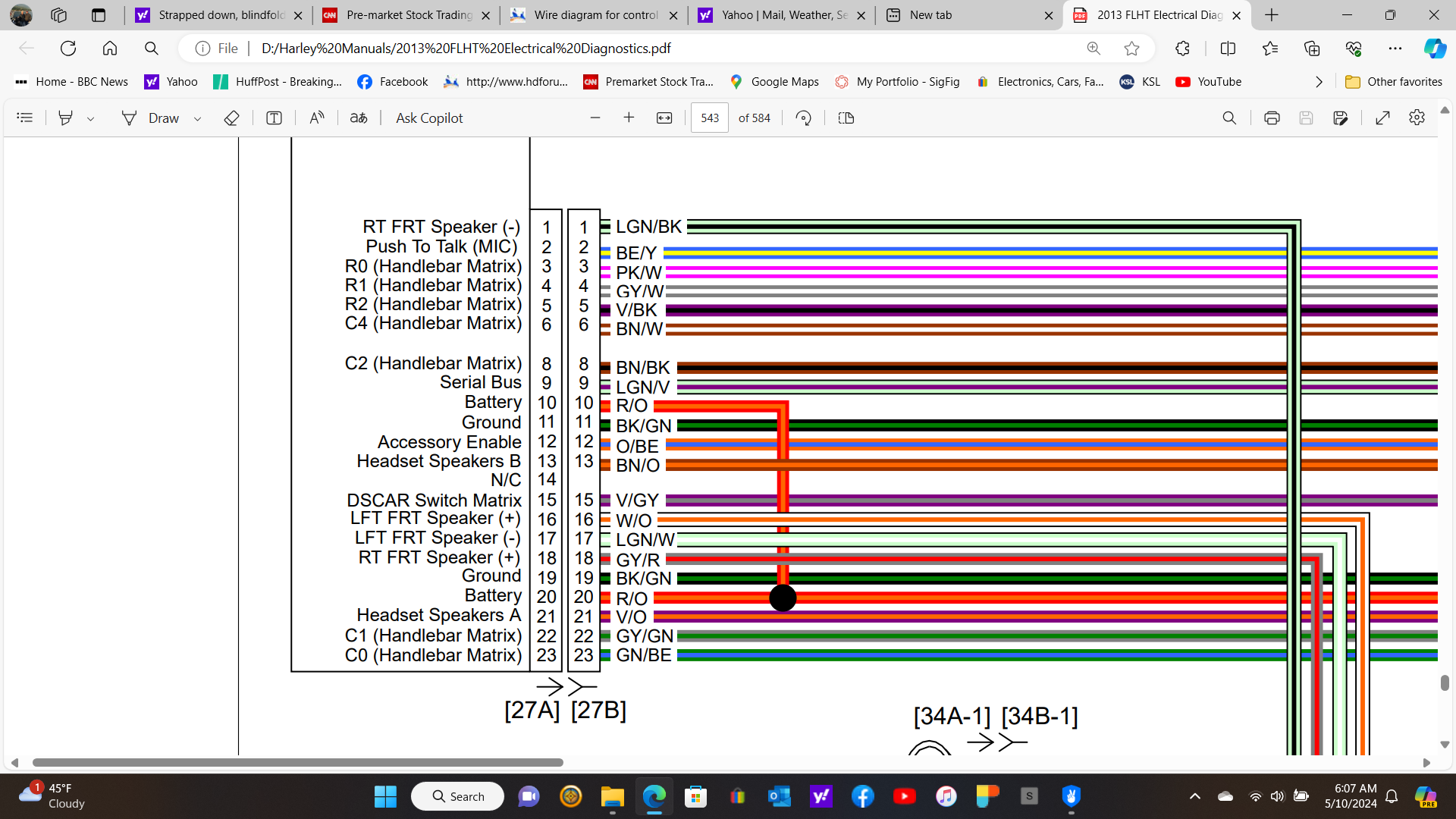
Task: Open PDF settings gear icon
Action: click(1417, 118)
